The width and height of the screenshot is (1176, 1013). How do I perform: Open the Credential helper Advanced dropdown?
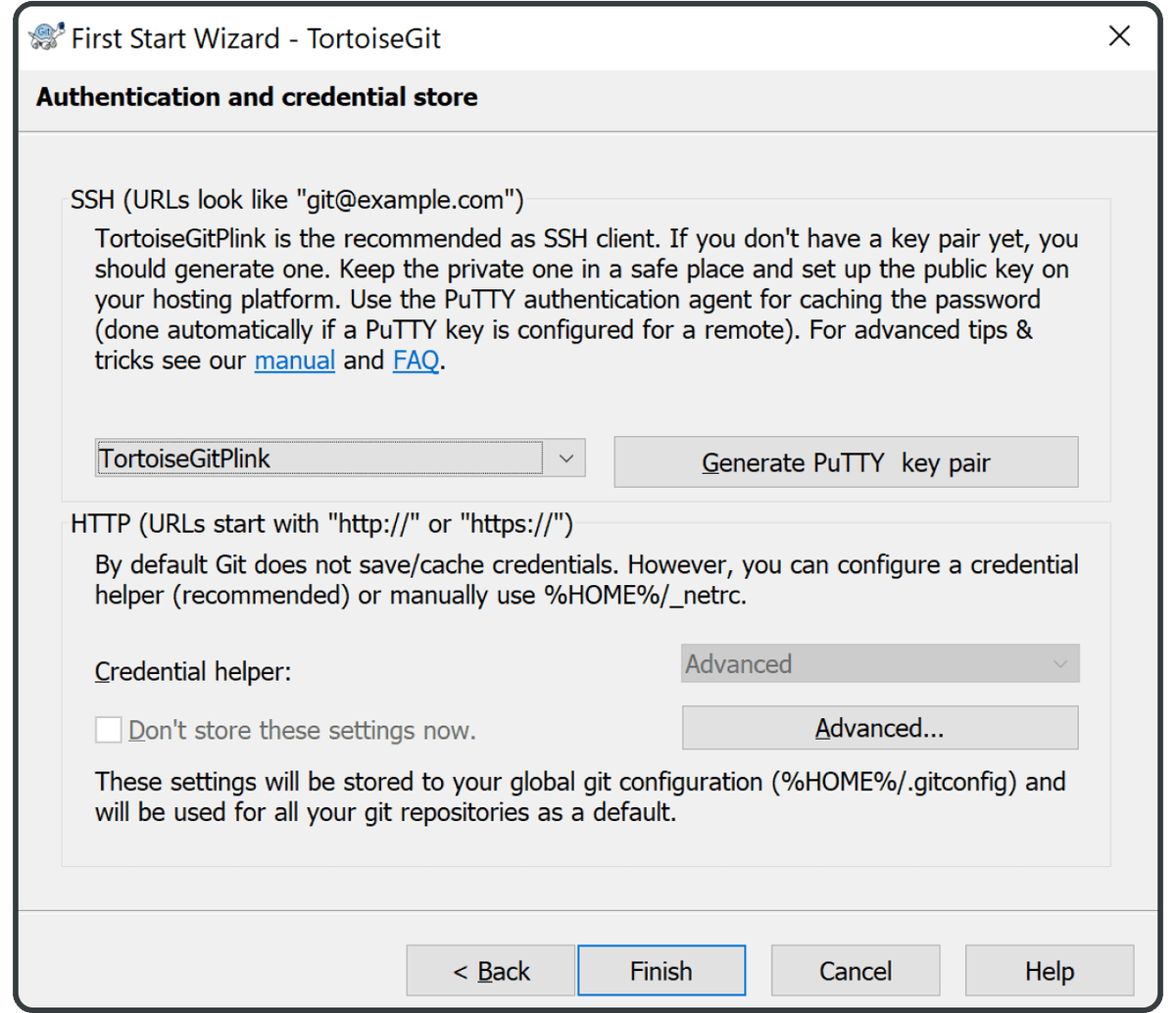[880, 663]
